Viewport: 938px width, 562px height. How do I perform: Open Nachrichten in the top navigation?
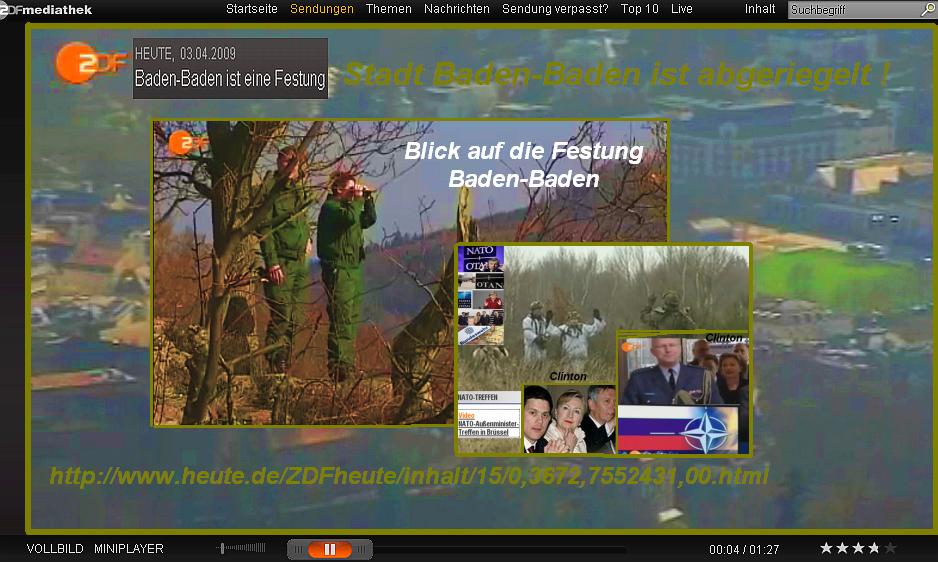456,9
